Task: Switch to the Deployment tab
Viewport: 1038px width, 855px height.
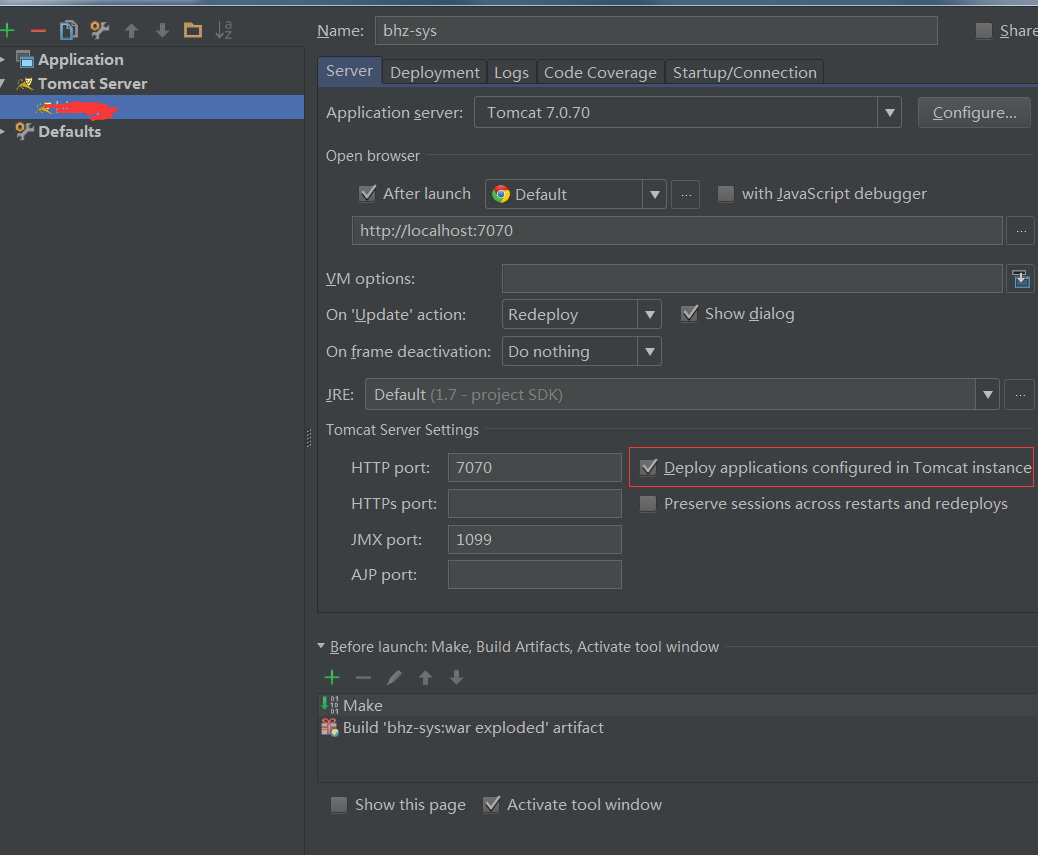Action: pyautogui.click(x=434, y=72)
